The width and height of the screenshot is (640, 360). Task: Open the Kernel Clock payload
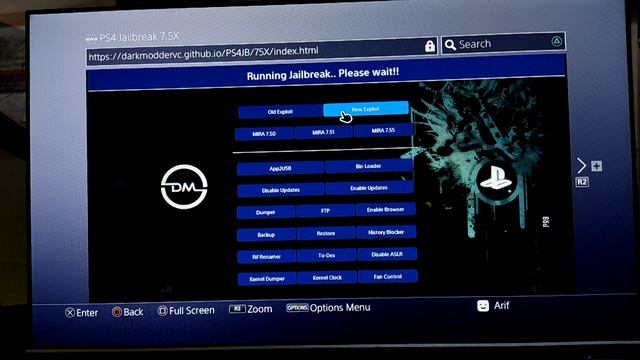coord(327,277)
